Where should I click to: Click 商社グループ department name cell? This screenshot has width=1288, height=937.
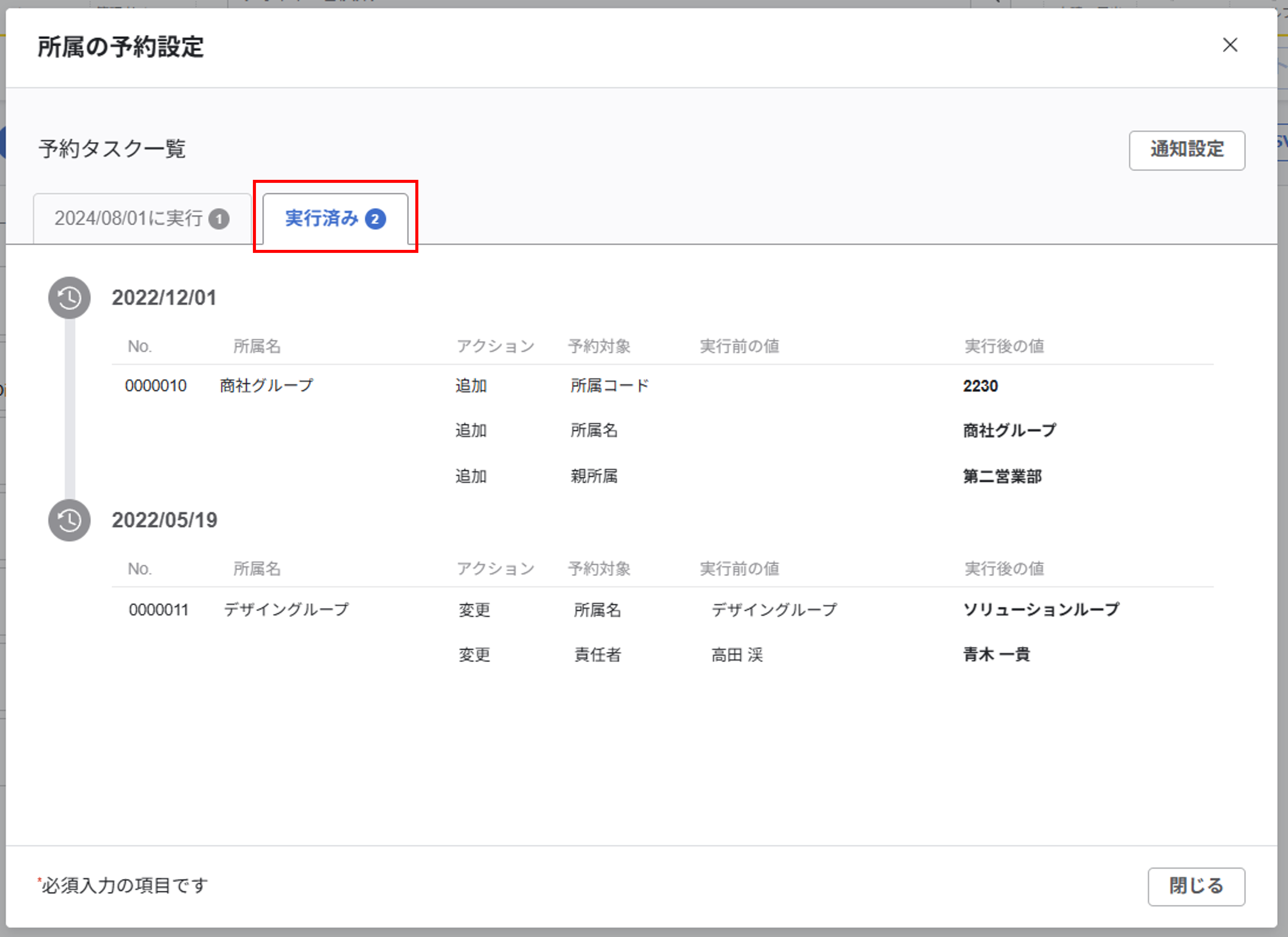pyautogui.click(x=267, y=385)
